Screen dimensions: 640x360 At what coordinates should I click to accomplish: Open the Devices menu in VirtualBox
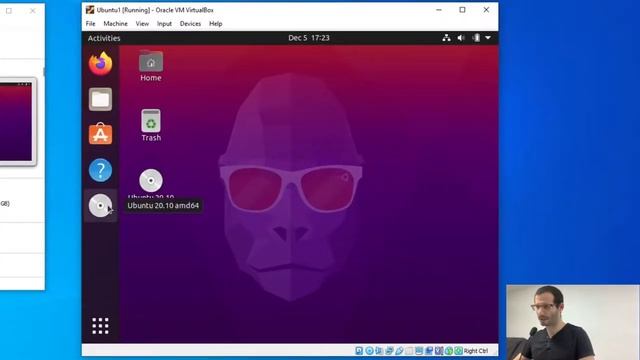coord(190,24)
